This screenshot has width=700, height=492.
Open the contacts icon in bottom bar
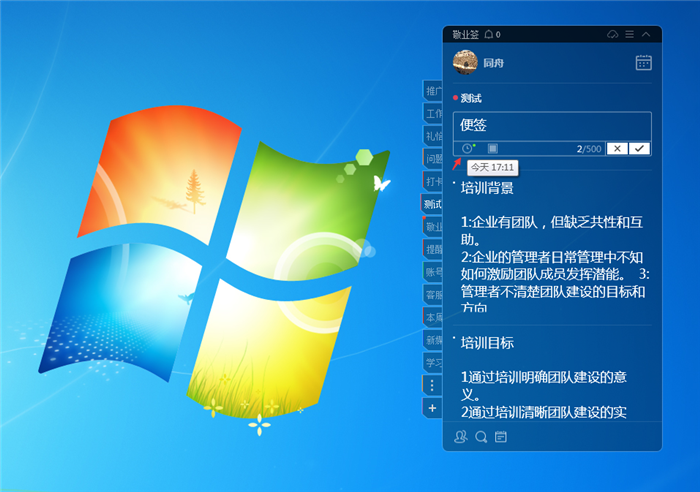[x=461, y=437]
